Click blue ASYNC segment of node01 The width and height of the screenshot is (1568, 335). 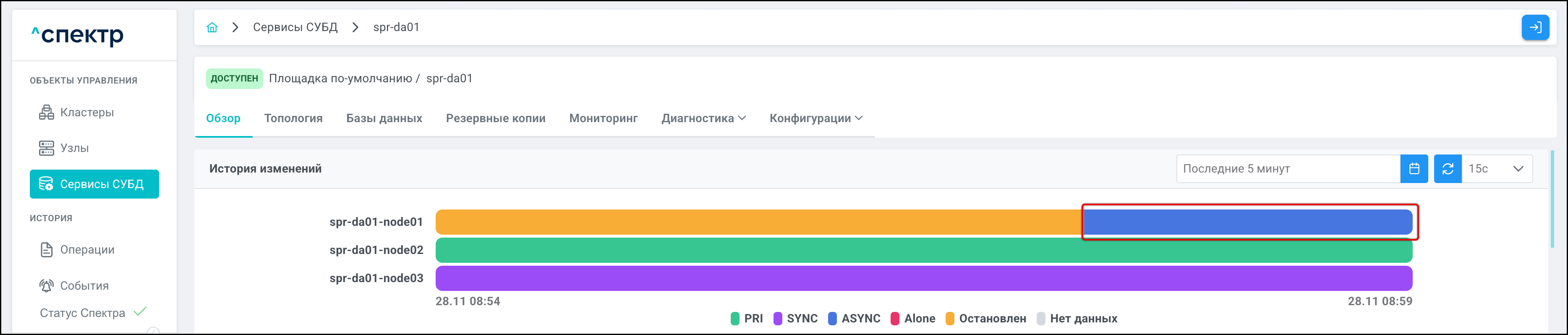click(x=1248, y=222)
